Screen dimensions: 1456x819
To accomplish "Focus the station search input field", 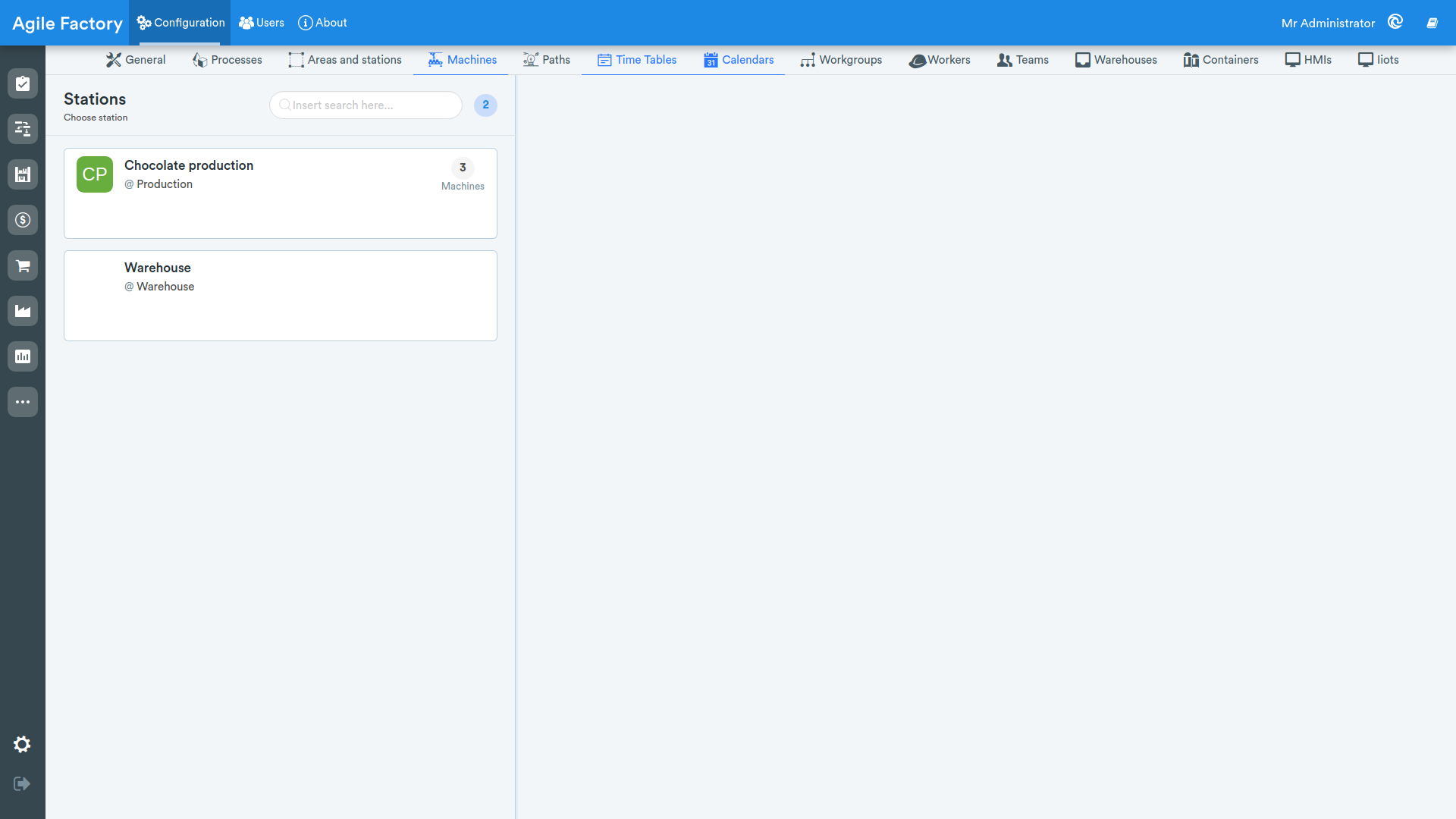I will [366, 105].
